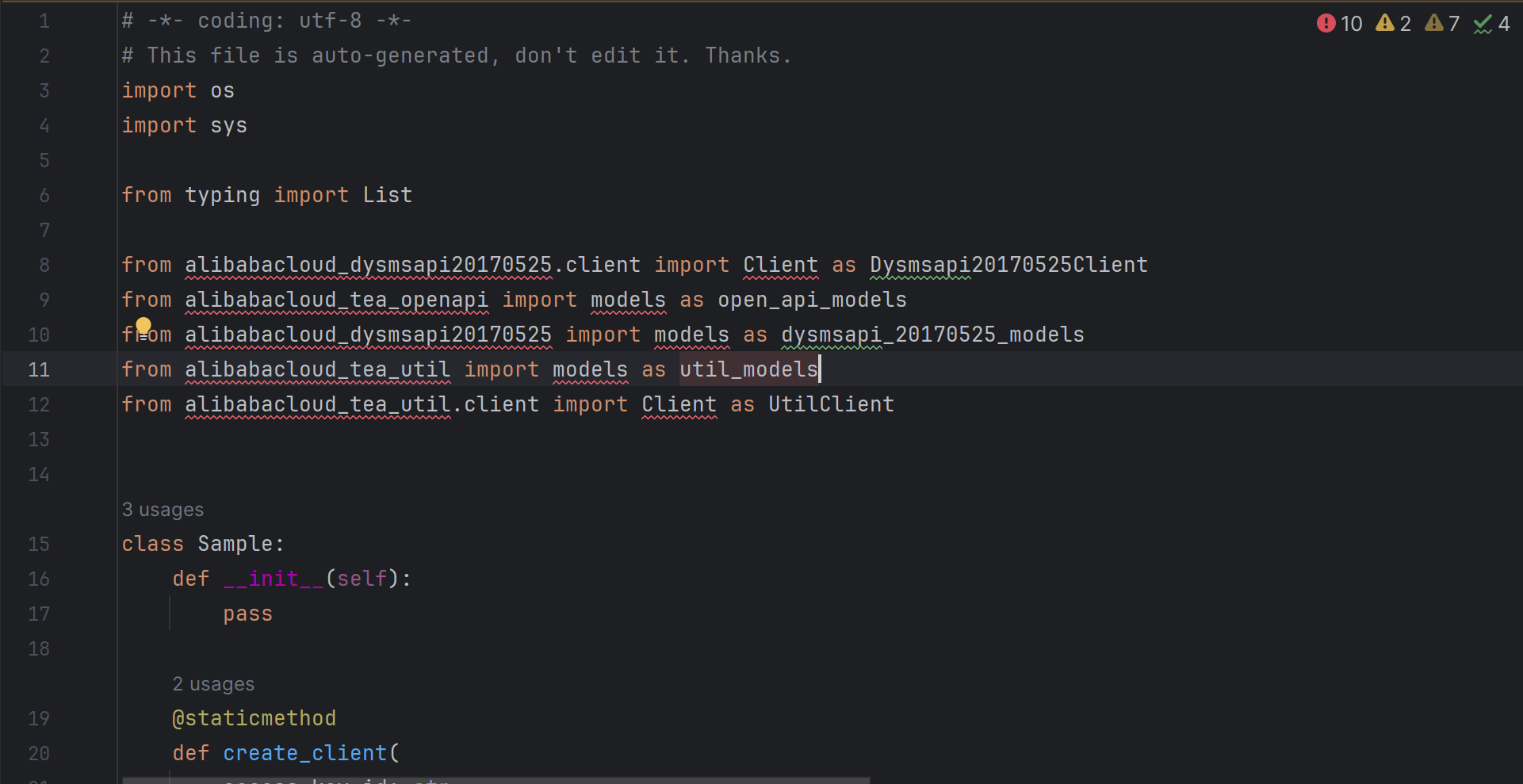Click the '3 usages' hint above class Sample
The width and height of the screenshot is (1523, 784).
click(163, 510)
